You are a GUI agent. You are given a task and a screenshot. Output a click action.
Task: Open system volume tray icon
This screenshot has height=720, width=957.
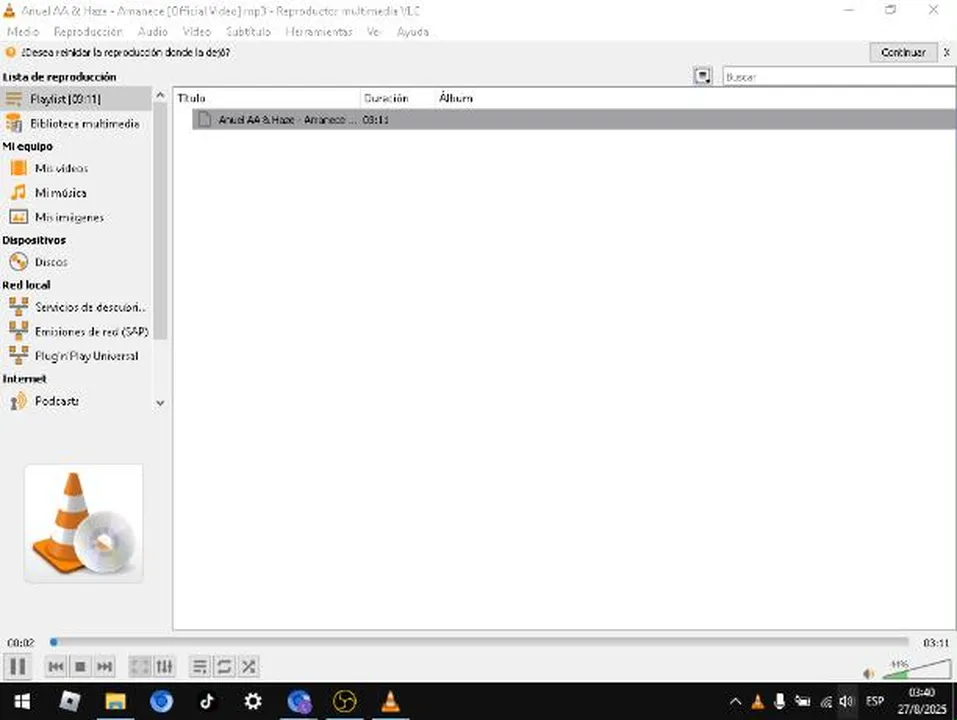[x=847, y=702]
